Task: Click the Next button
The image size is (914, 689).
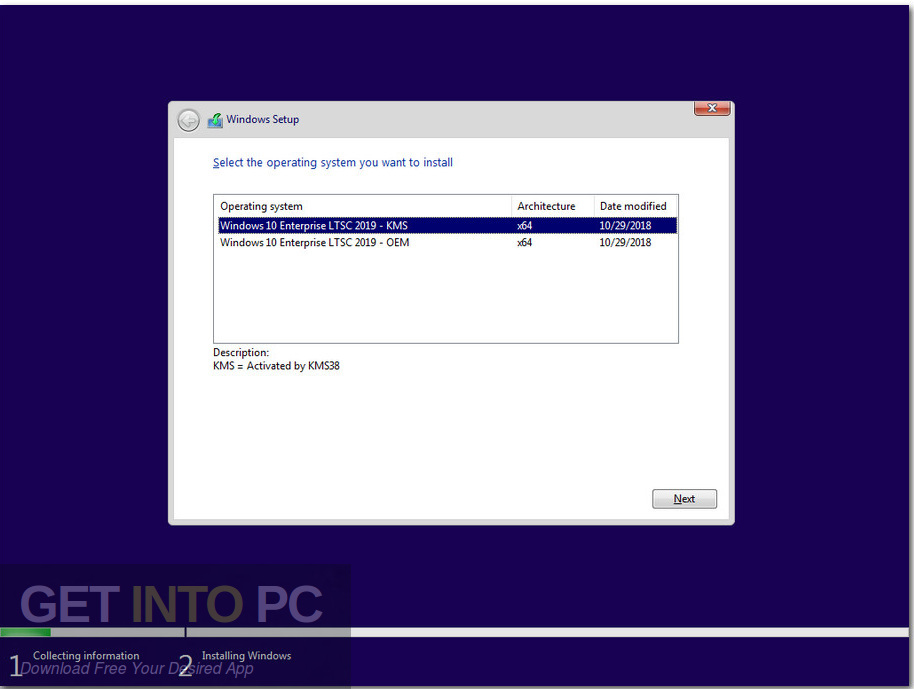Action: point(684,498)
